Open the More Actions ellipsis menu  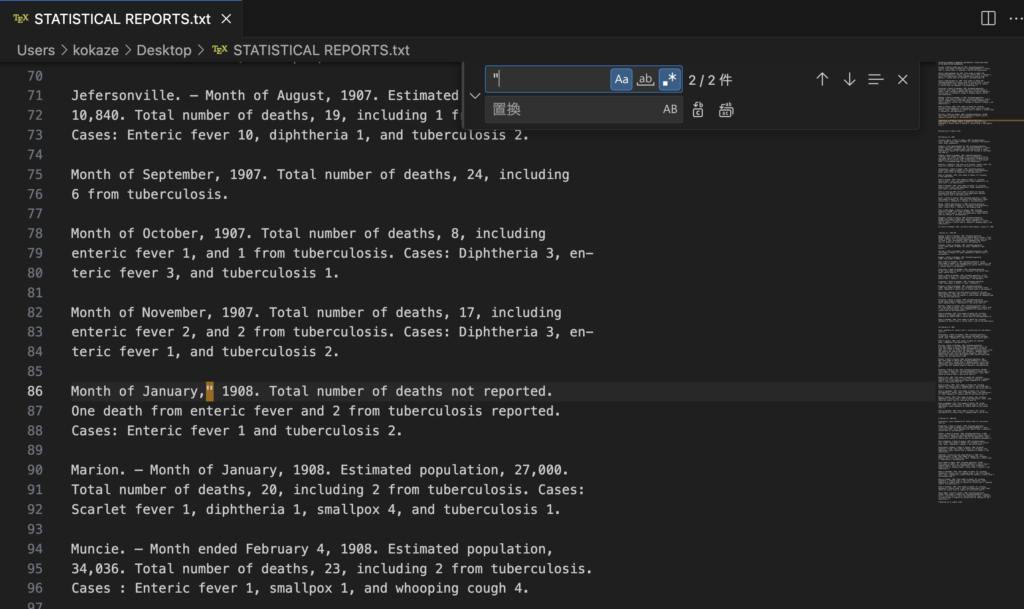click(1016, 18)
